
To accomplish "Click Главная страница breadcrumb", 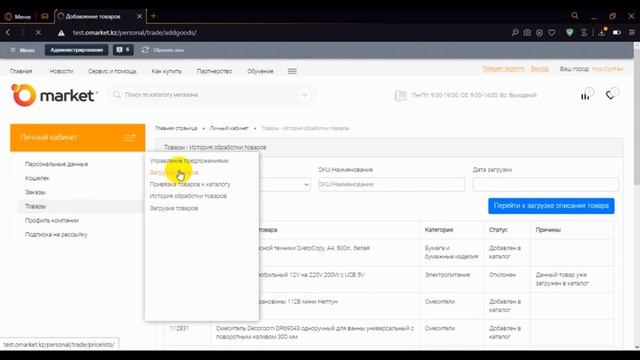I will (x=176, y=128).
